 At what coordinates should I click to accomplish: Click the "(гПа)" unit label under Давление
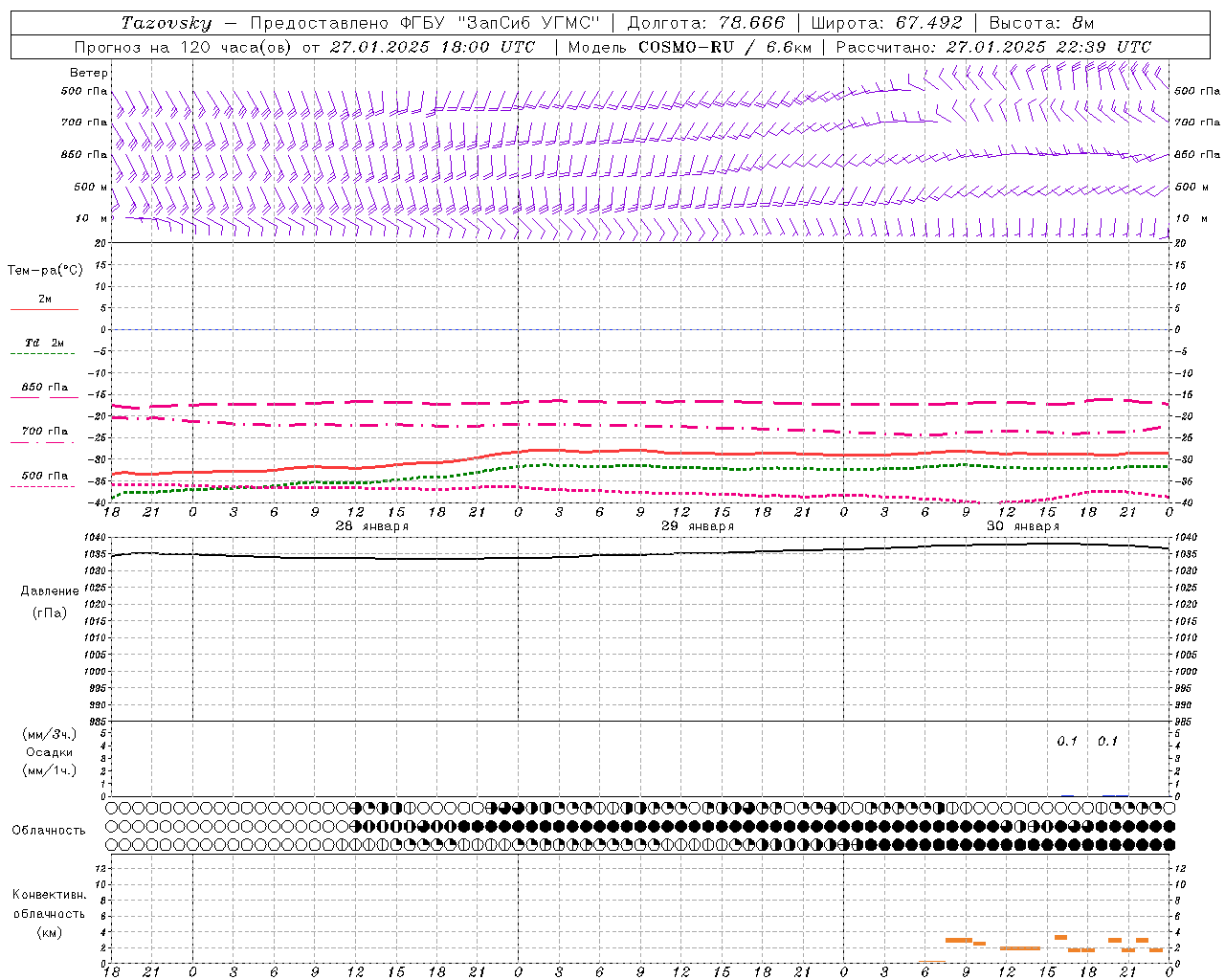click(x=50, y=612)
